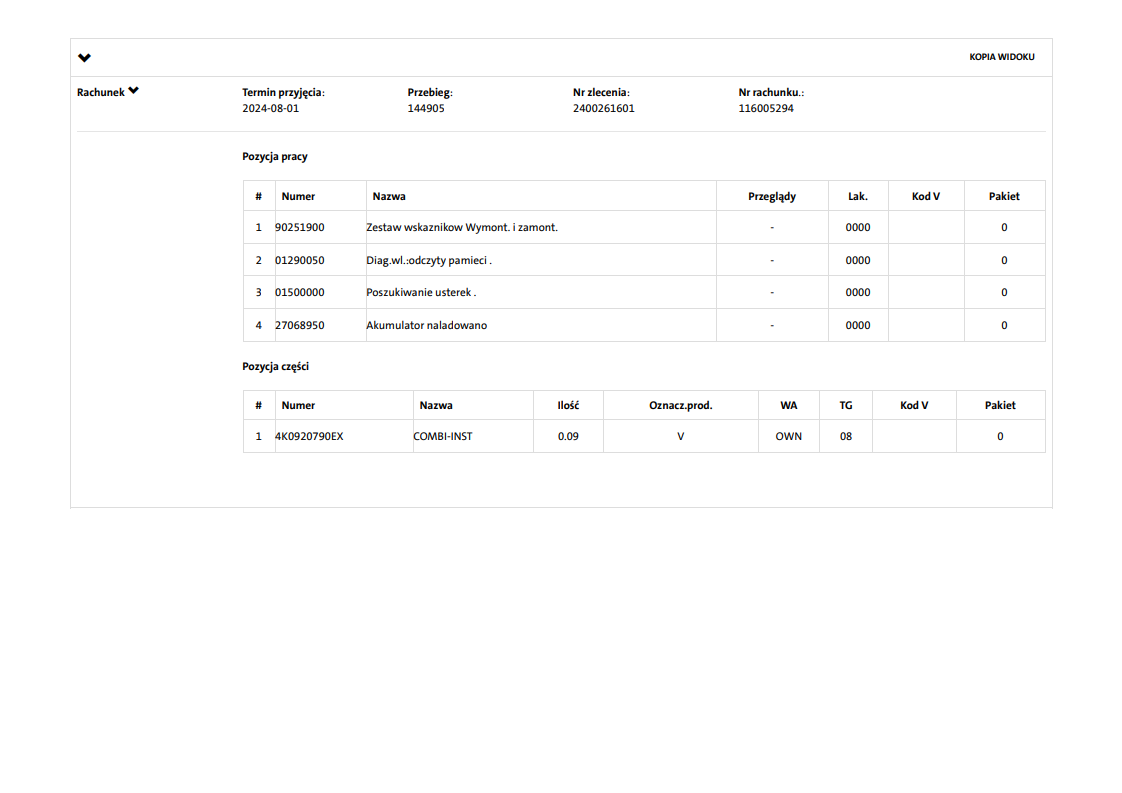Click Ilość value 0.09

point(568,437)
